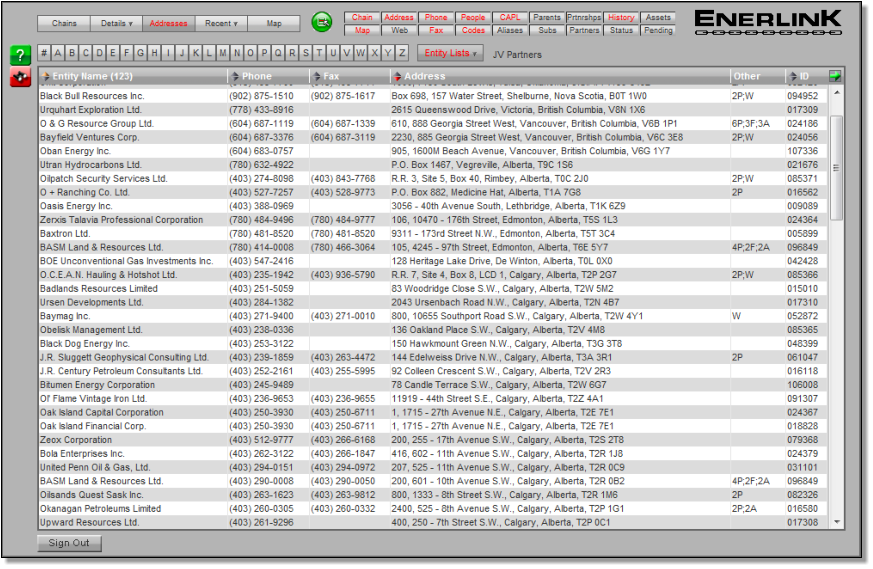The width and height of the screenshot is (873, 569).
Task: Sort by ID column arrows
Action: coord(793,76)
